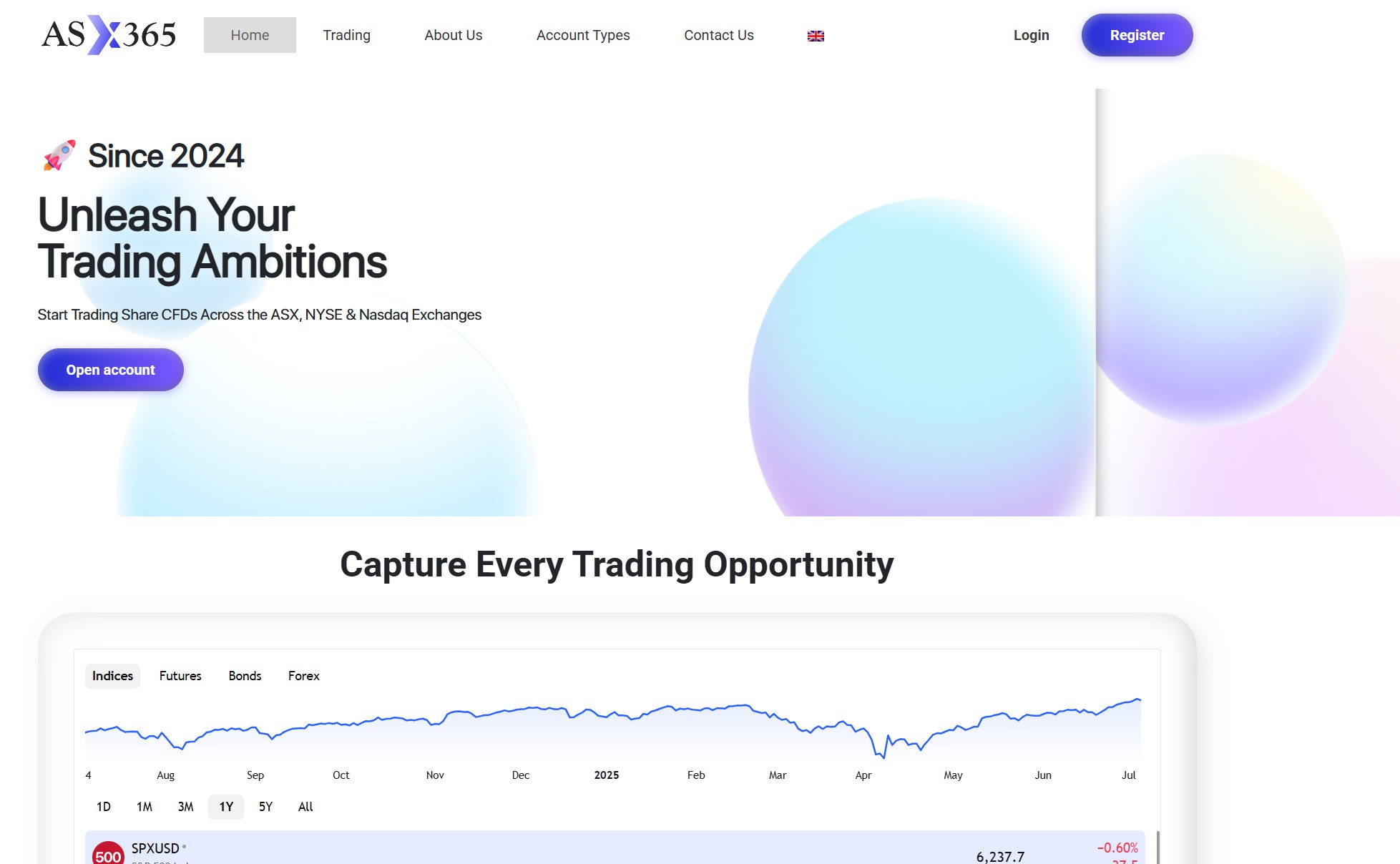Click the ASX365 logo
This screenshot has width=1400, height=864.
[109, 35]
